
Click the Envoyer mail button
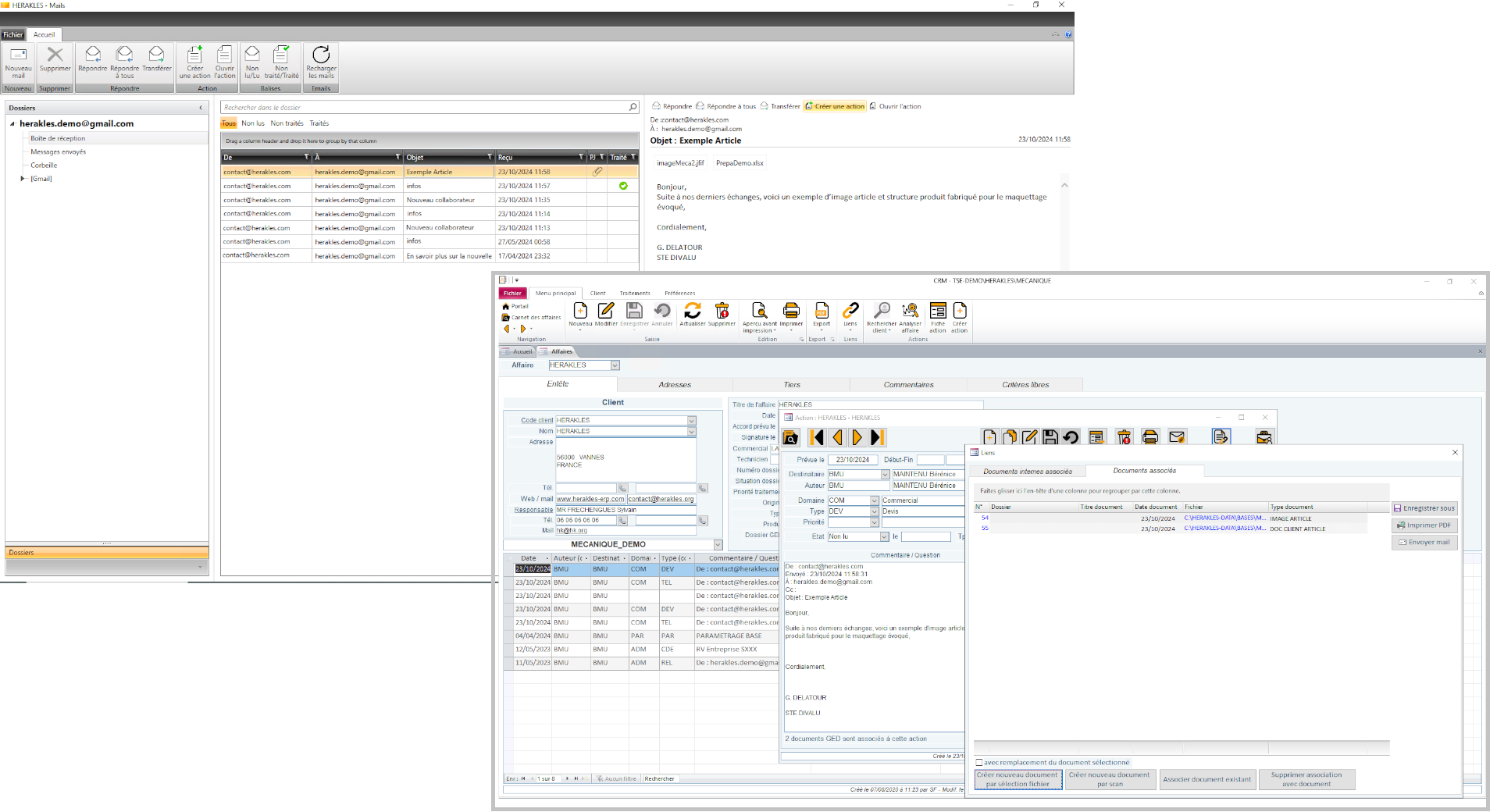[1424, 542]
